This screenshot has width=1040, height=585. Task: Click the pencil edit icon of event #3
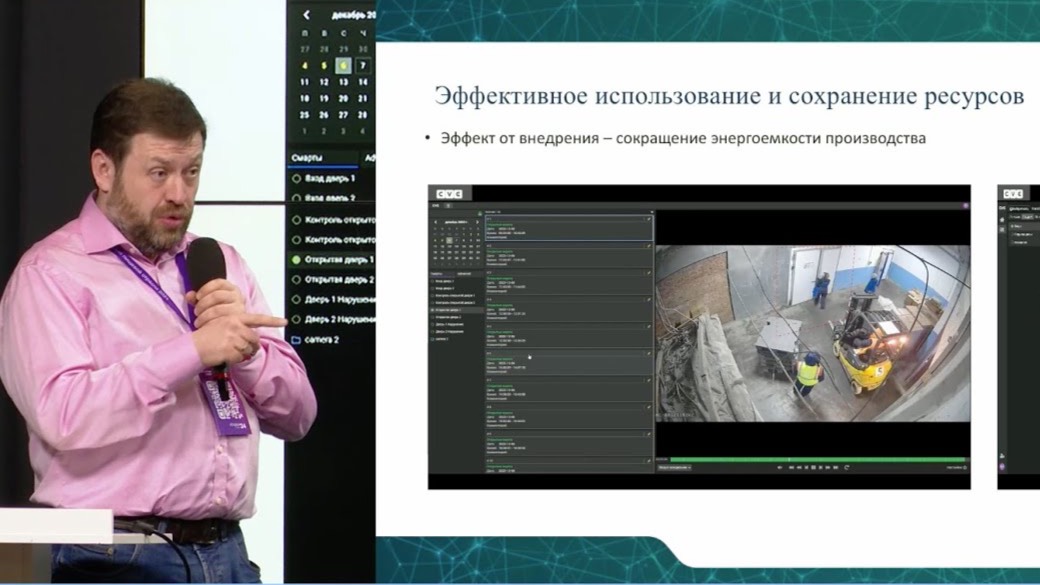pyautogui.click(x=649, y=273)
